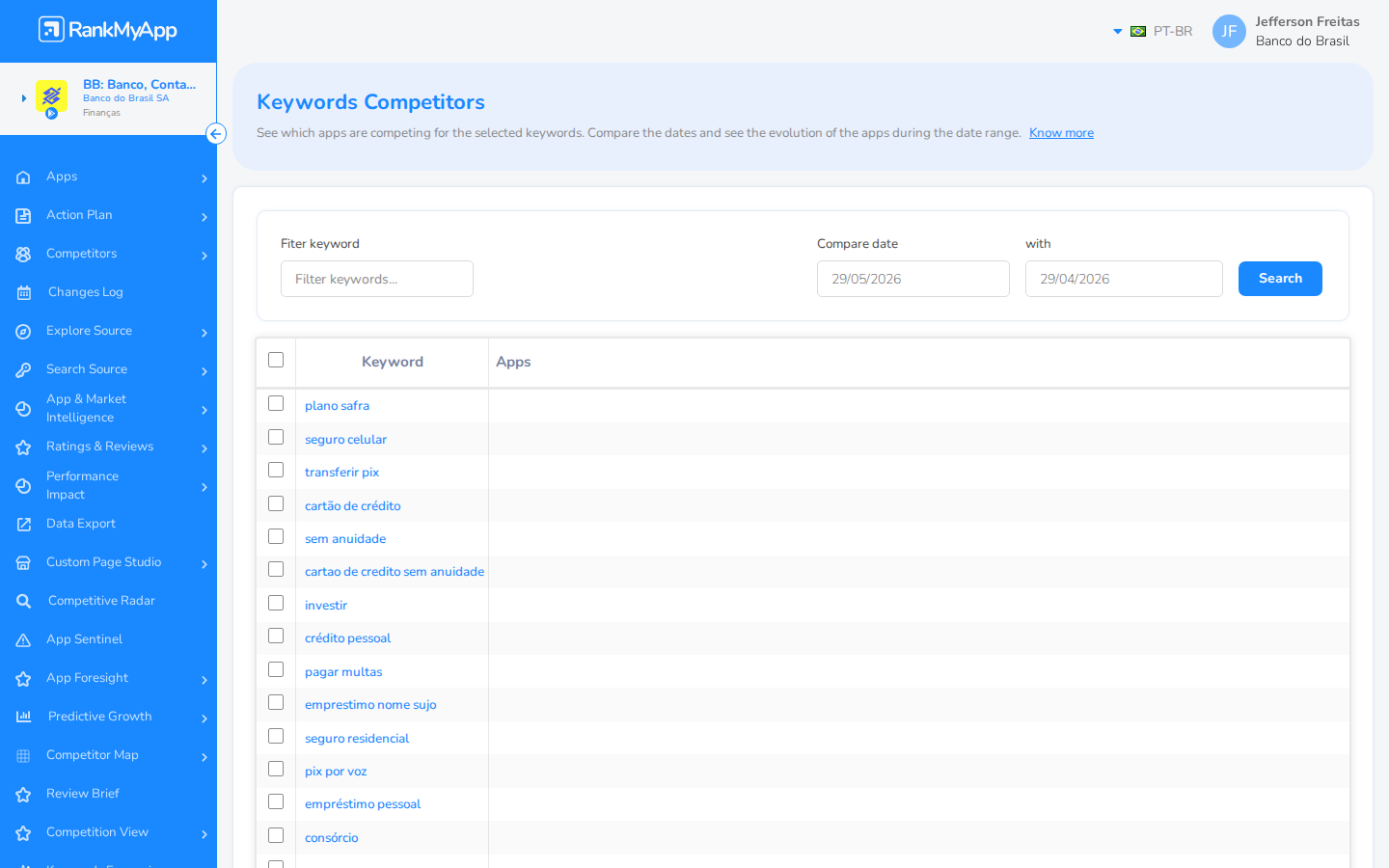Check the box for seguro celular
The image size is (1389, 868).
click(x=276, y=437)
